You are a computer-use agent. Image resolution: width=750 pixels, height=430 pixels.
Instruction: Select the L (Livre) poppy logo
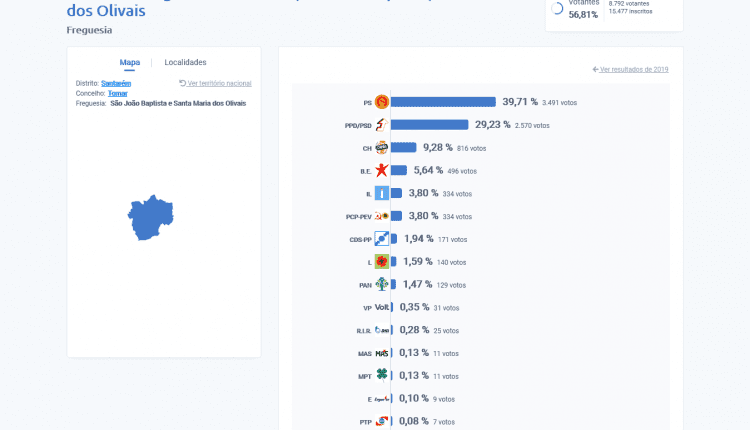coord(381,262)
